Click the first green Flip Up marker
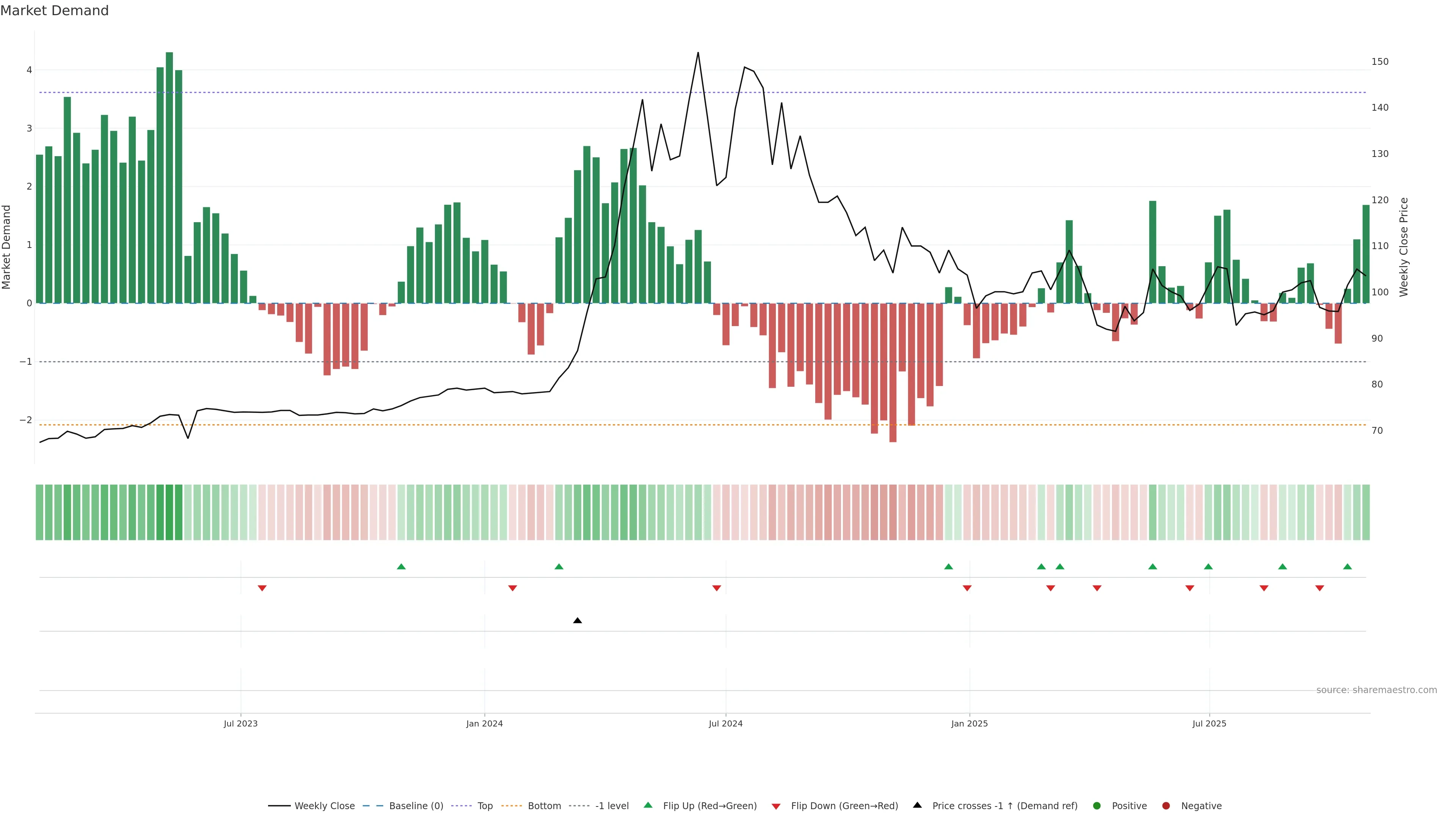This screenshot has width=1456, height=819. pyautogui.click(x=401, y=566)
